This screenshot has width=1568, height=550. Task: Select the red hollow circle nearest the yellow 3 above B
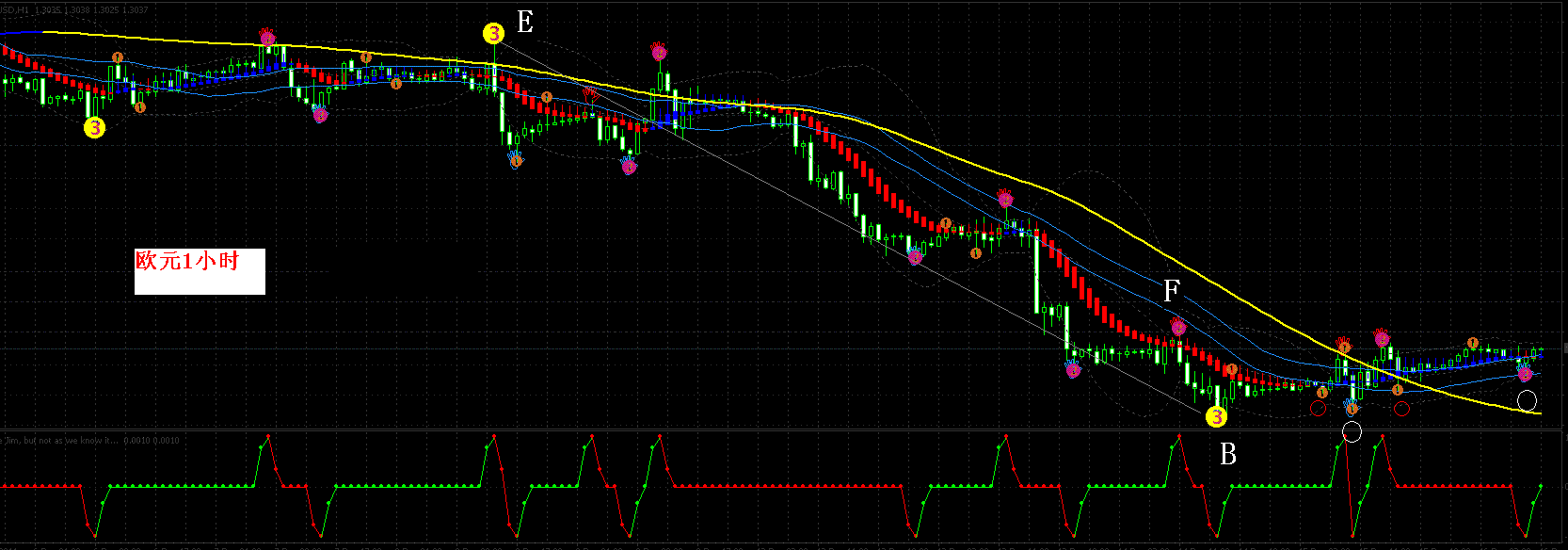click(x=1318, y=408)
